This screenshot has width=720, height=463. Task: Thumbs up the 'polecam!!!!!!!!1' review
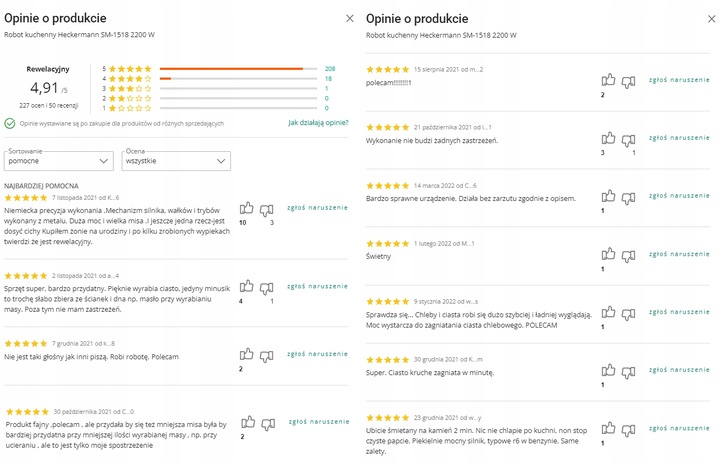[607, 81]
